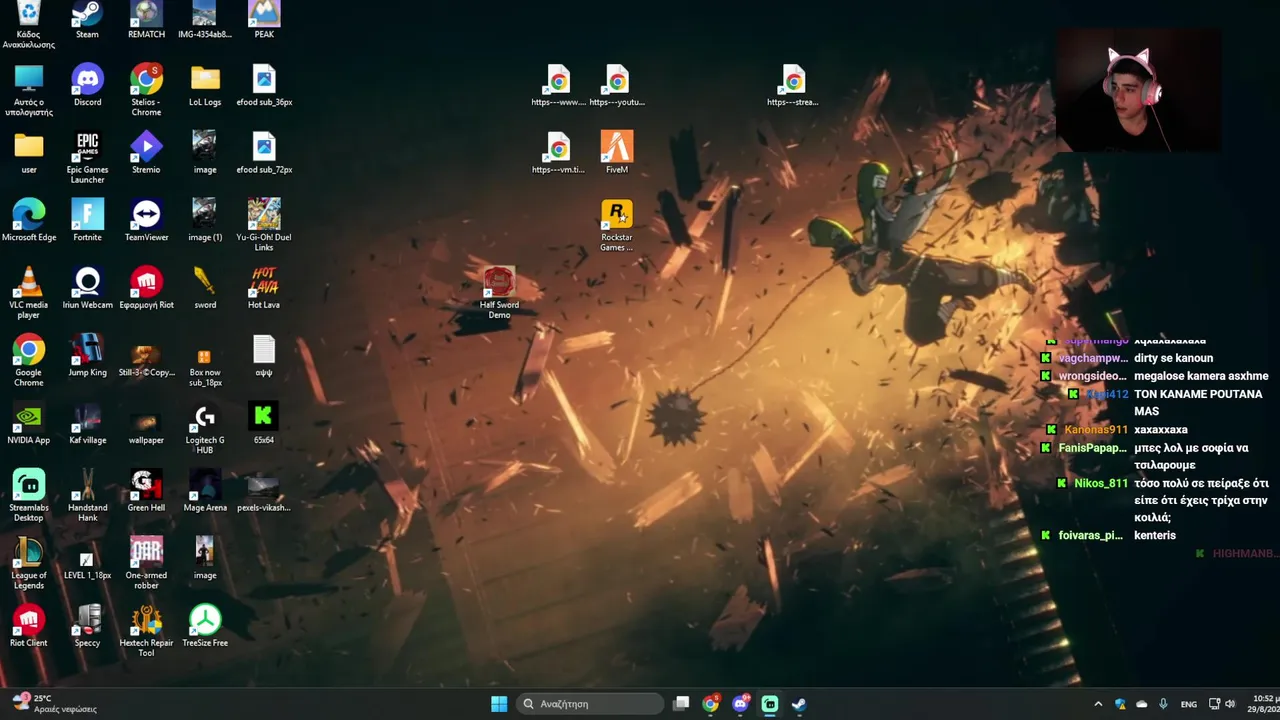Launch the Epic Games Launcher
This screenshot has width=1280, height=720.
coord(87,157)
